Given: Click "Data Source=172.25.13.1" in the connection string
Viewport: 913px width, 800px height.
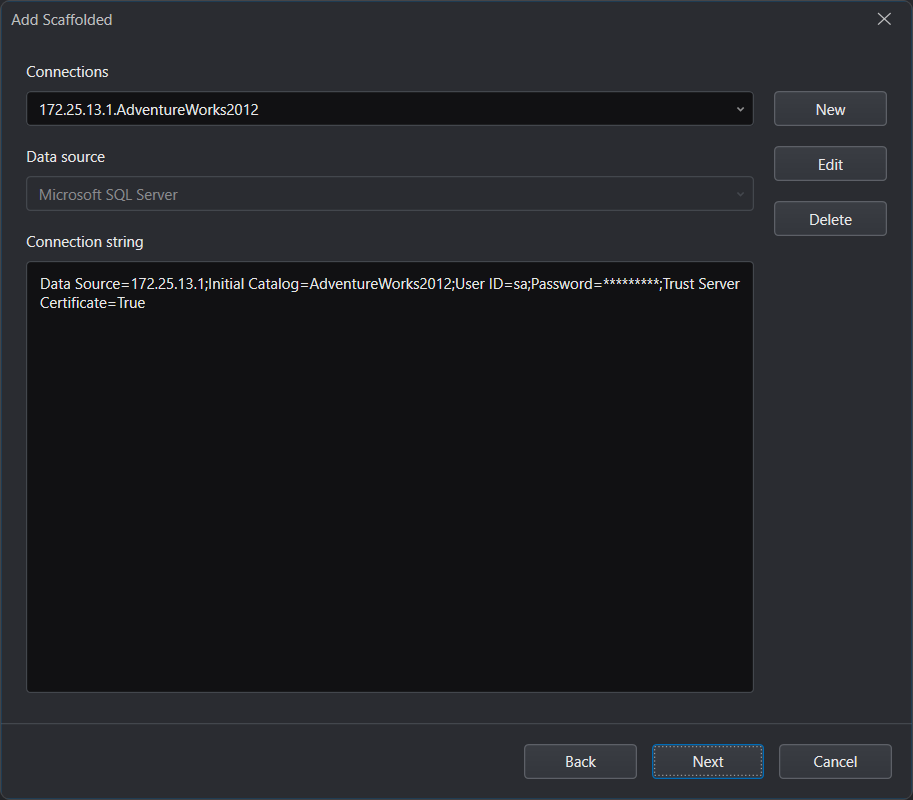Looking at the screenshot, I should (x=121, y=284).
